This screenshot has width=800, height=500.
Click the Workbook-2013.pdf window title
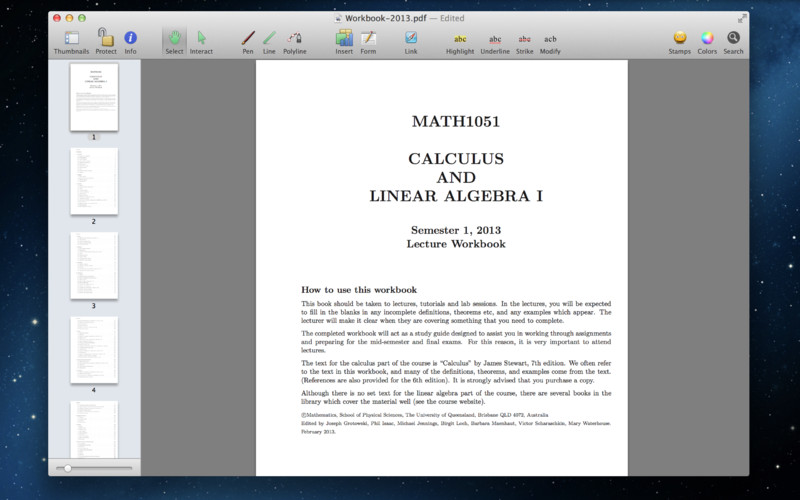386,18
